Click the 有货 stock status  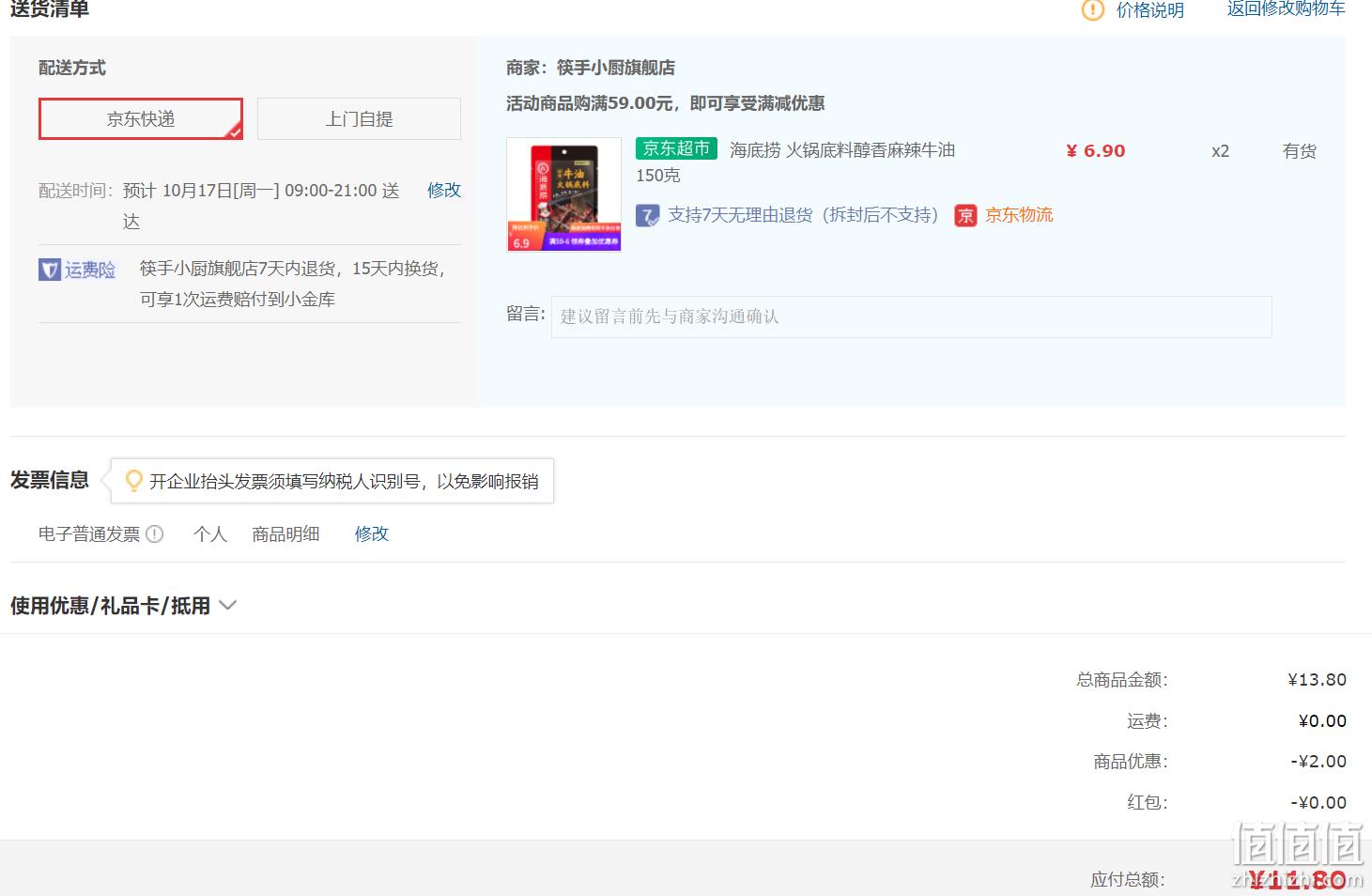click(1300, 151)
